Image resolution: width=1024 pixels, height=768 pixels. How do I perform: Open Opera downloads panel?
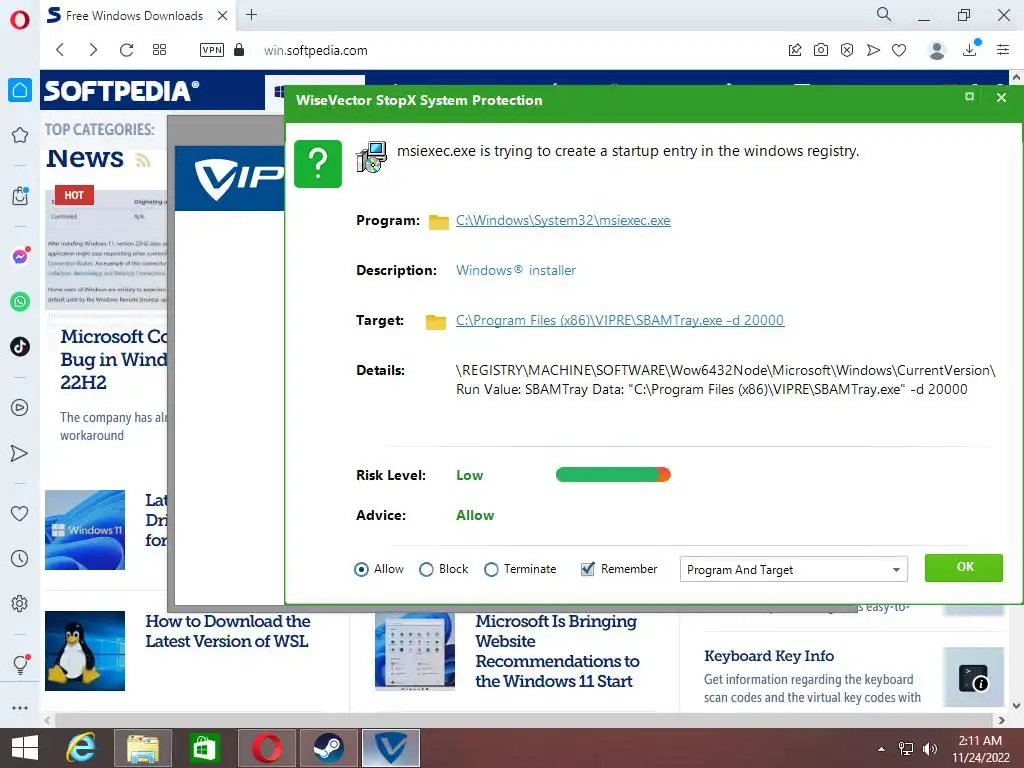coord(970,48)
